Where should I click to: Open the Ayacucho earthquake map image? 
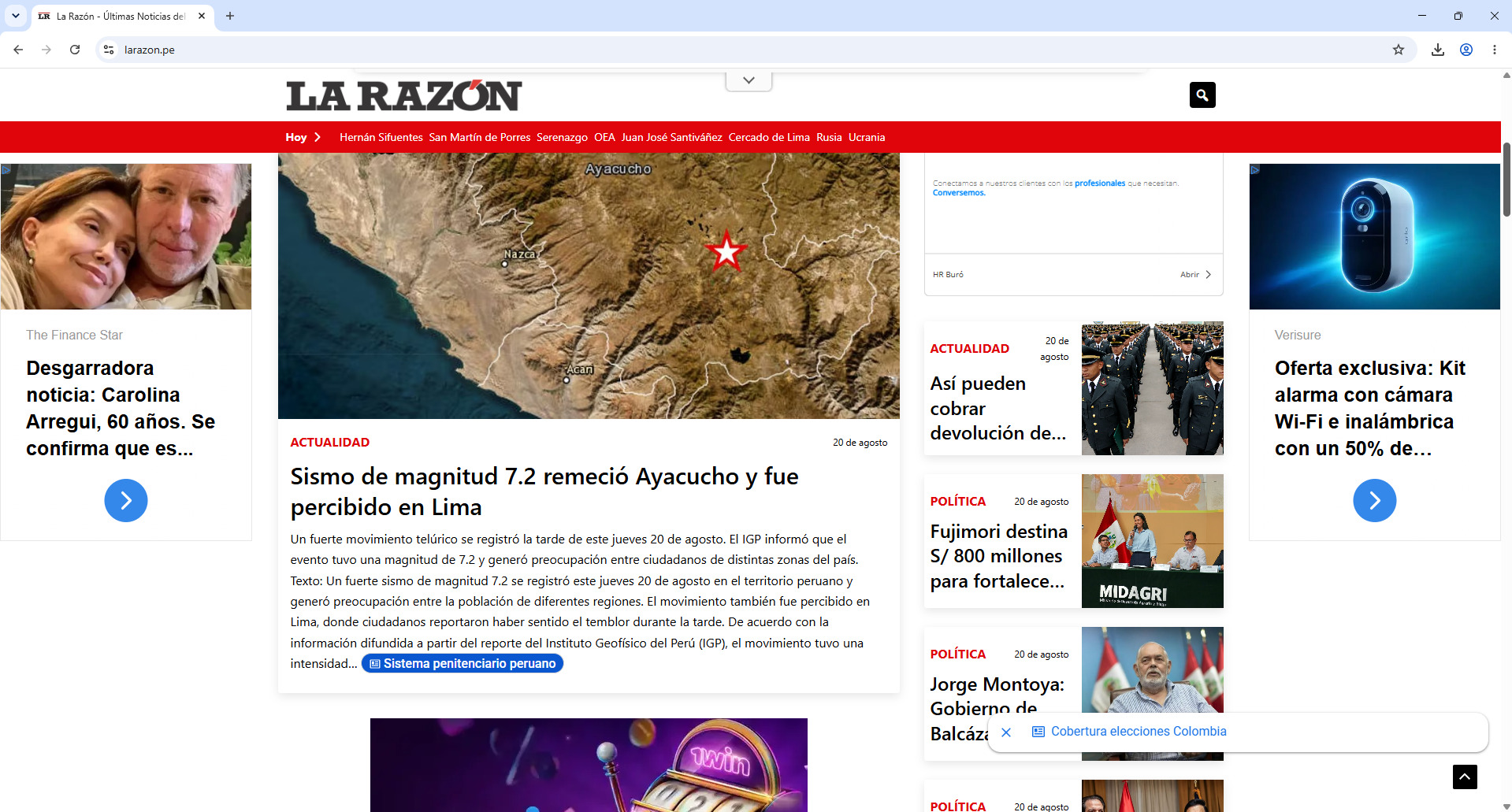589,286
